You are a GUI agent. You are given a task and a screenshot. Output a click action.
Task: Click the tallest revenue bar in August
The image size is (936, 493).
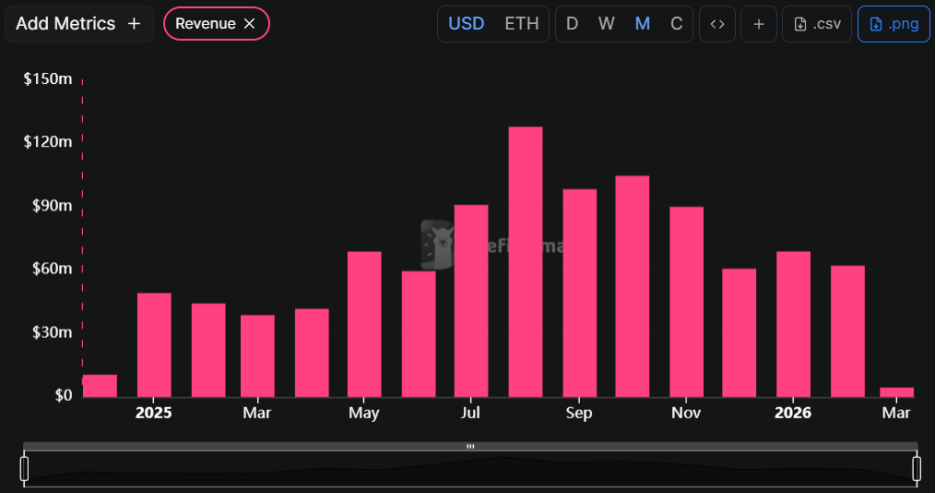tap(525, 262)
